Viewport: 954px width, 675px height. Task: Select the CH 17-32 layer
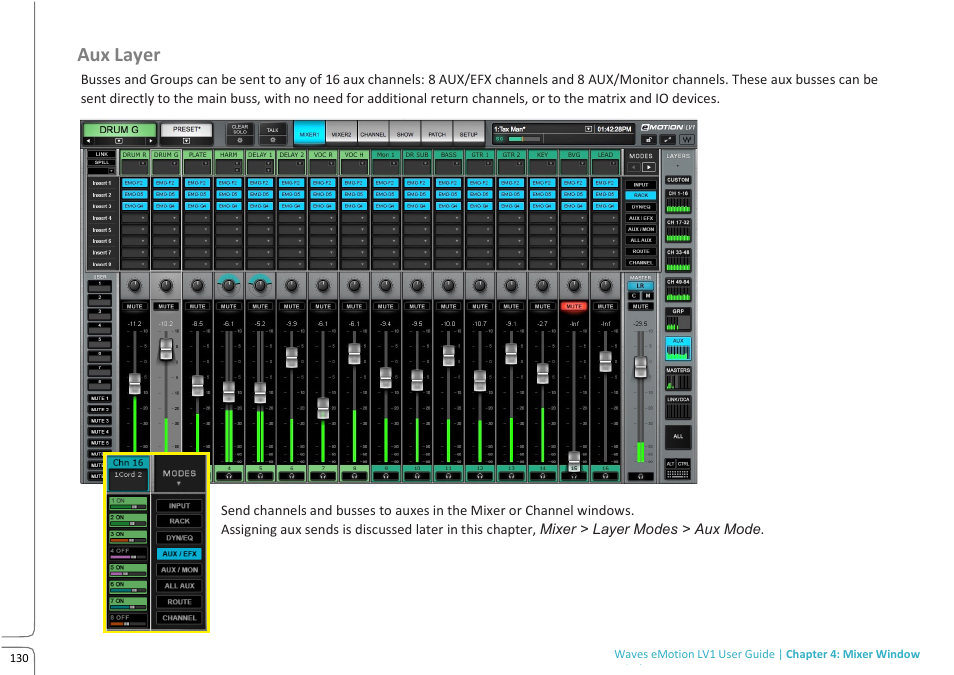coord(678,231)
